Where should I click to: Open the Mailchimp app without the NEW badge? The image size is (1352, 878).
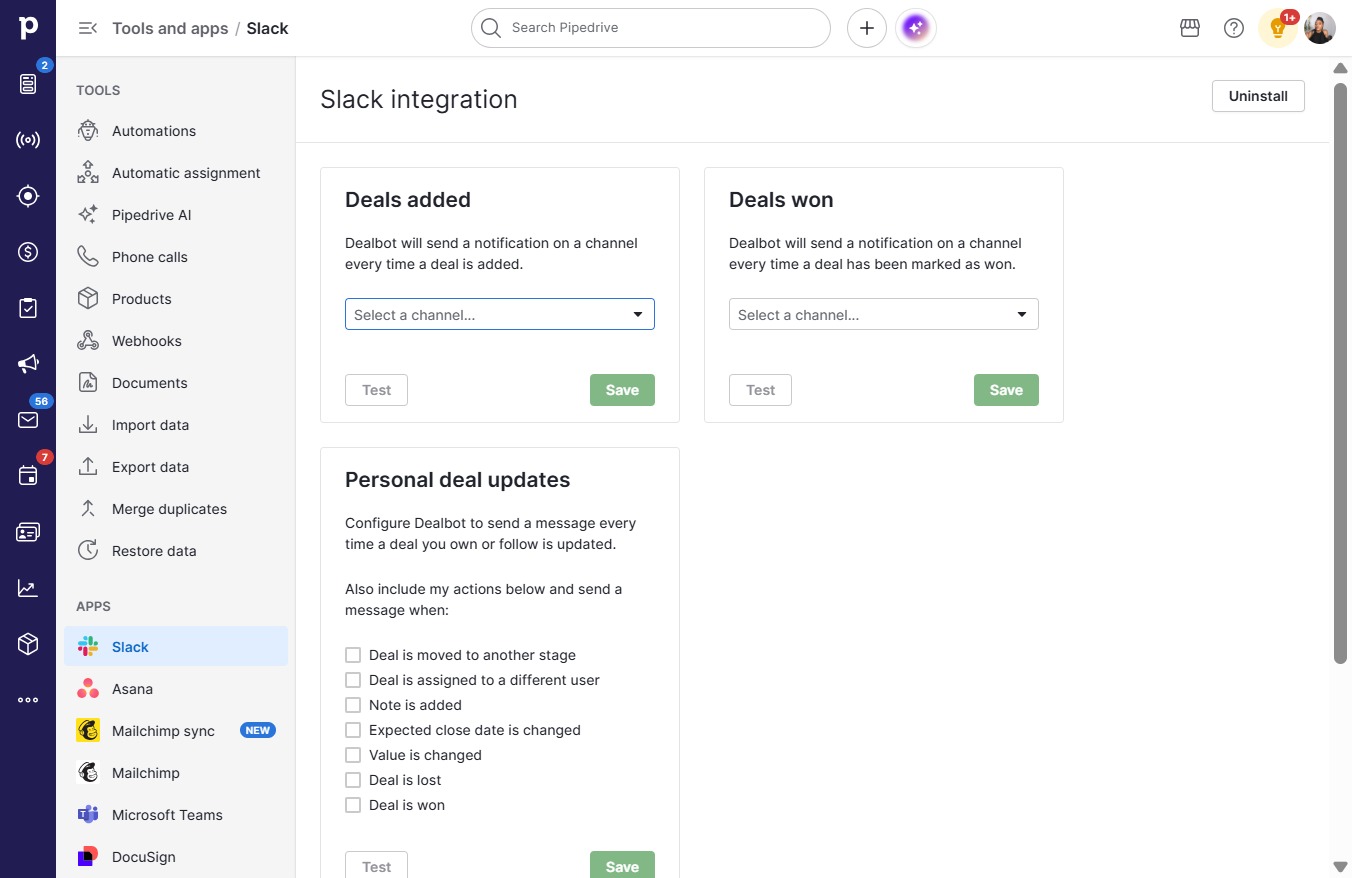point(176,773)
